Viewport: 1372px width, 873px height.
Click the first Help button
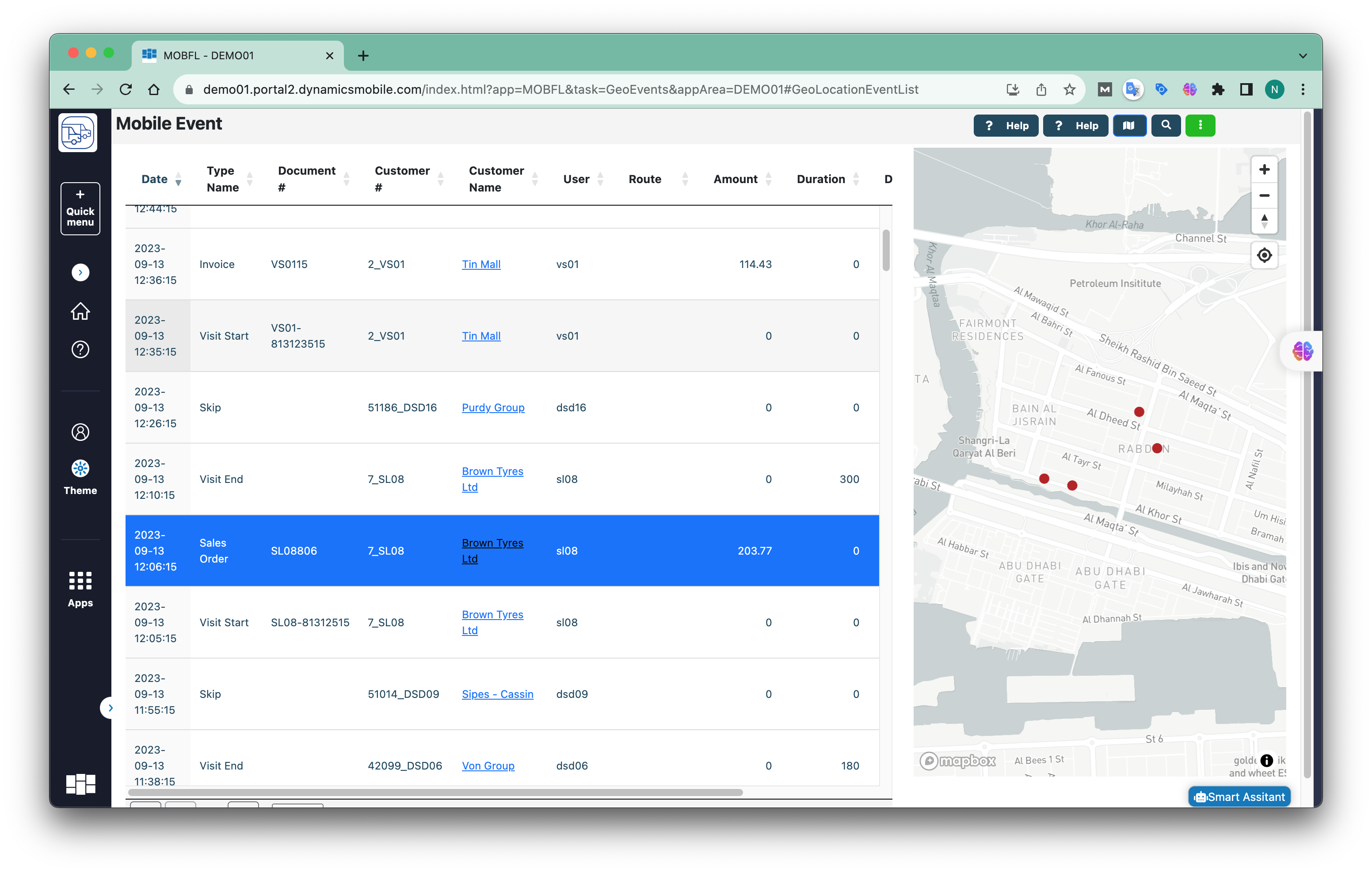click(1006, 126)
